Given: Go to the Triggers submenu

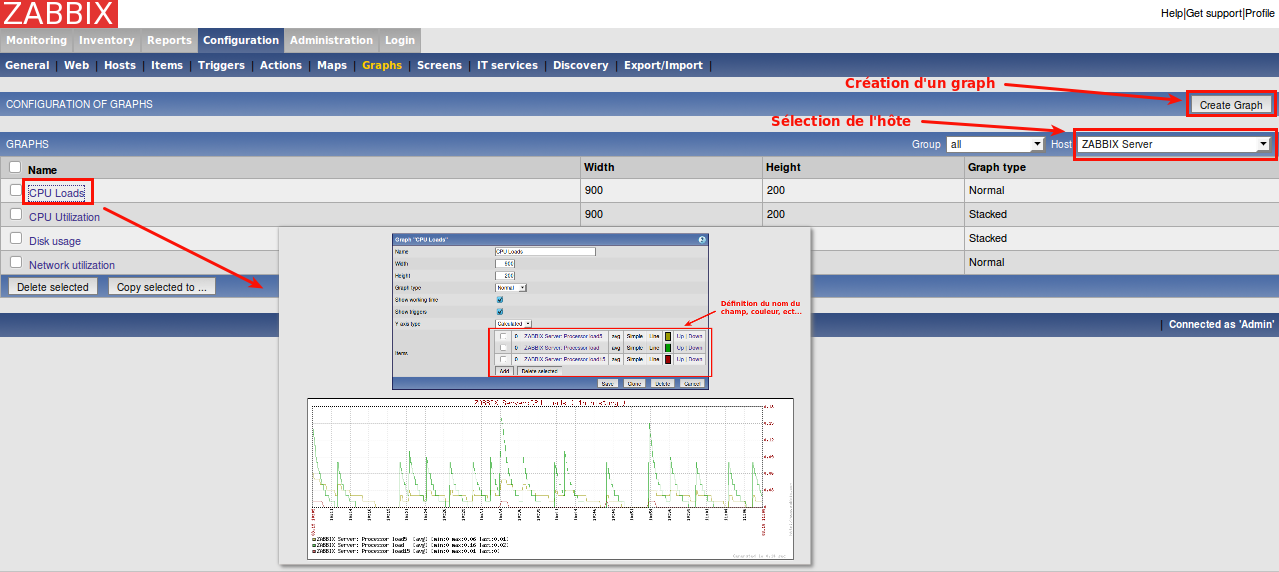Looking at the screenshot, I should (221, 65).
